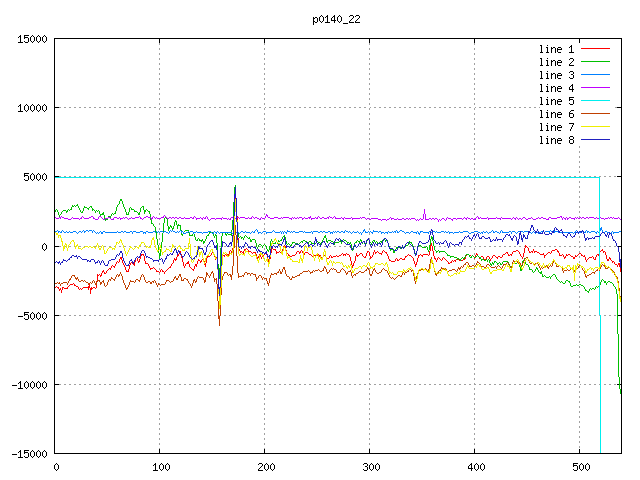
Task: Click the magenta sample line beside line 4
Action: (x=595, y=88)
